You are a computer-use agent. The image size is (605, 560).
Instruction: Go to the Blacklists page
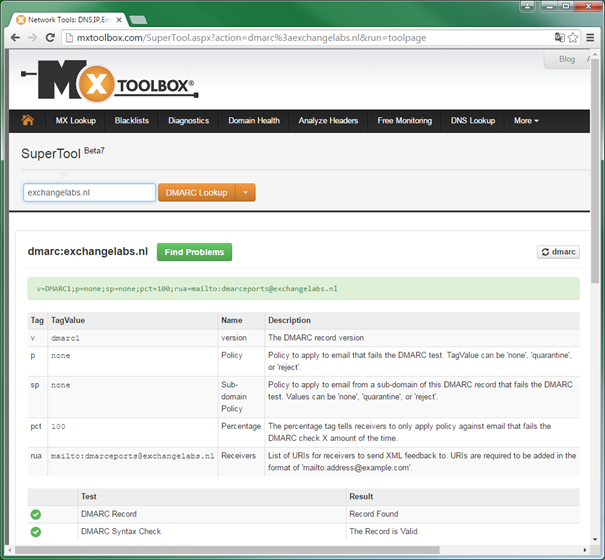(132, 121)
